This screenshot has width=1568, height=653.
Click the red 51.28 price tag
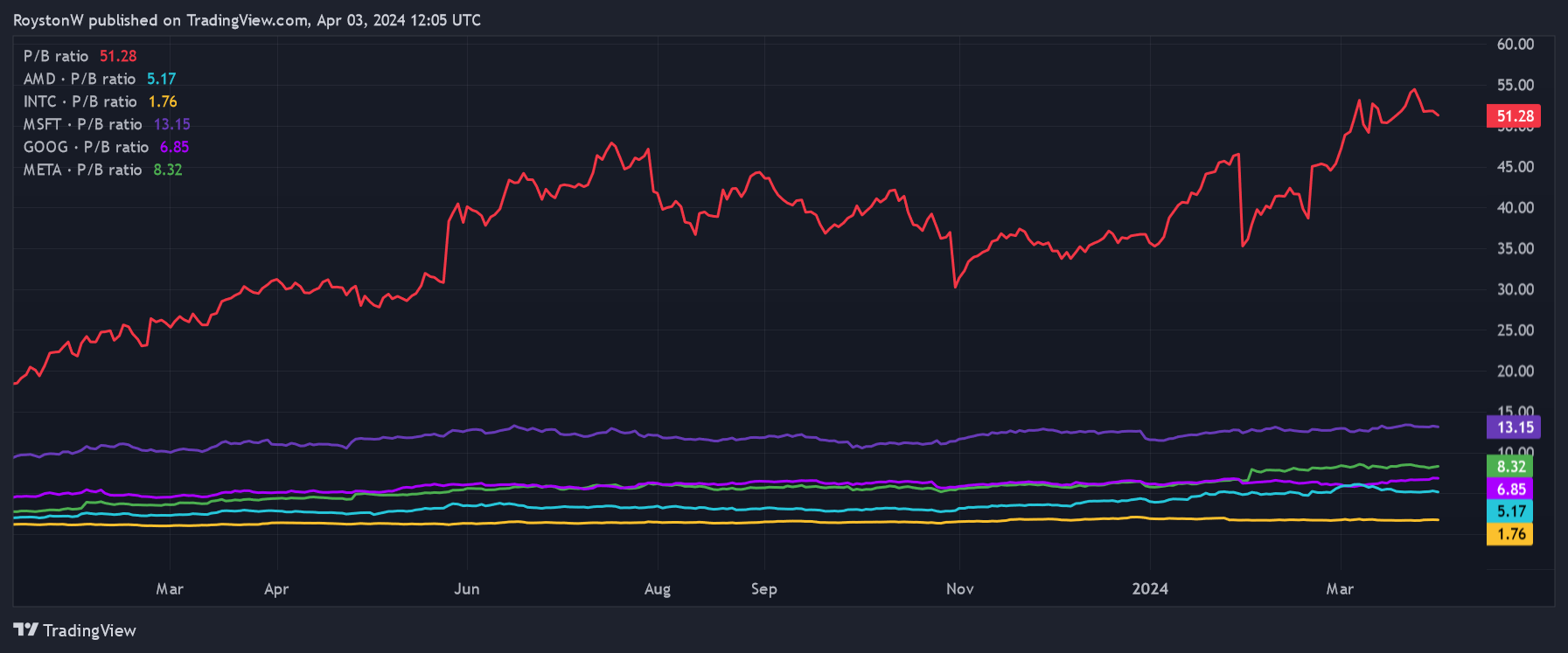(x=1514, y=116)
